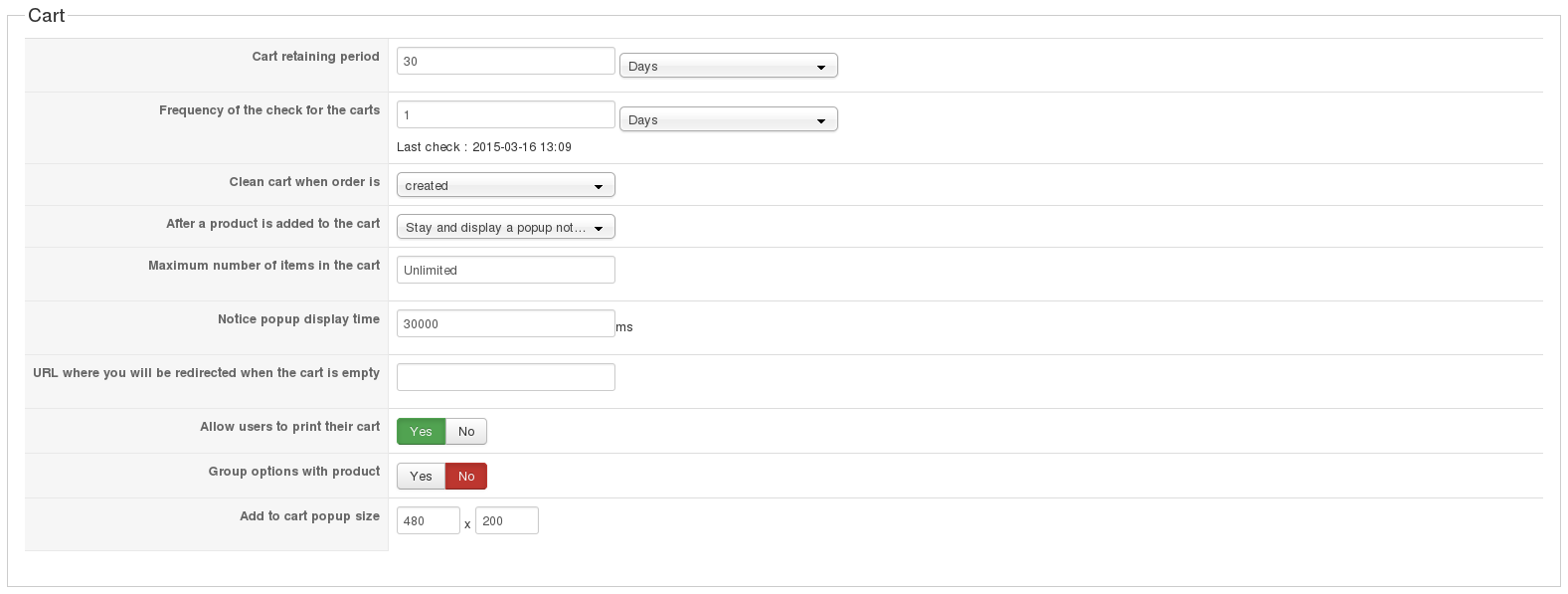Viewport: 1568px width, 594px height.
Task: Select No for Group options with product
Action: click(x=466, y=477)
